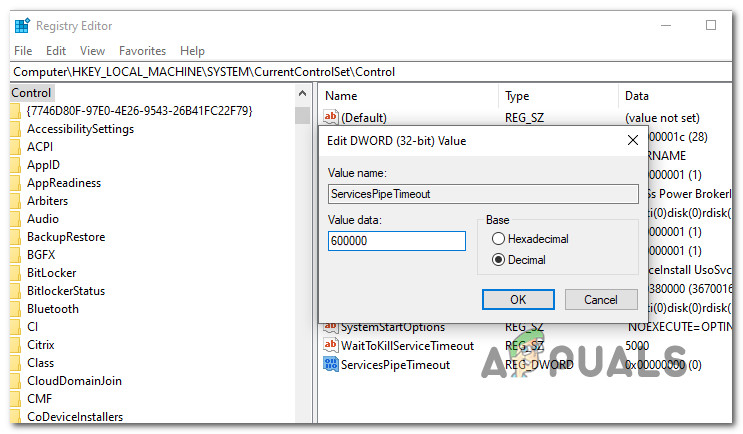Click the BitLocker folder icon
This screenshot has height=434, width=743.
pos(15,273)
